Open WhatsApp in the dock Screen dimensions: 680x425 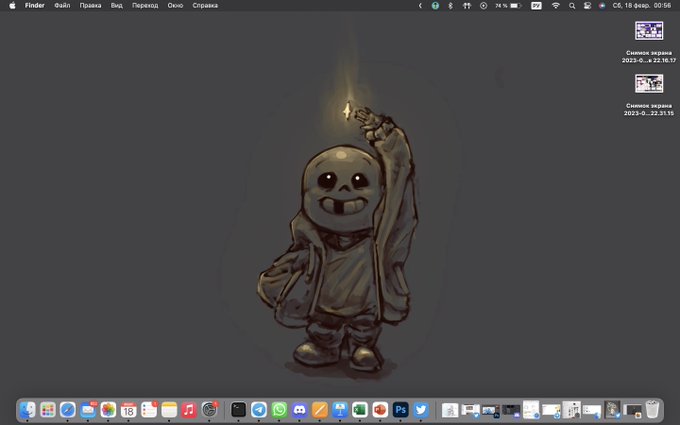pos(279,409)
